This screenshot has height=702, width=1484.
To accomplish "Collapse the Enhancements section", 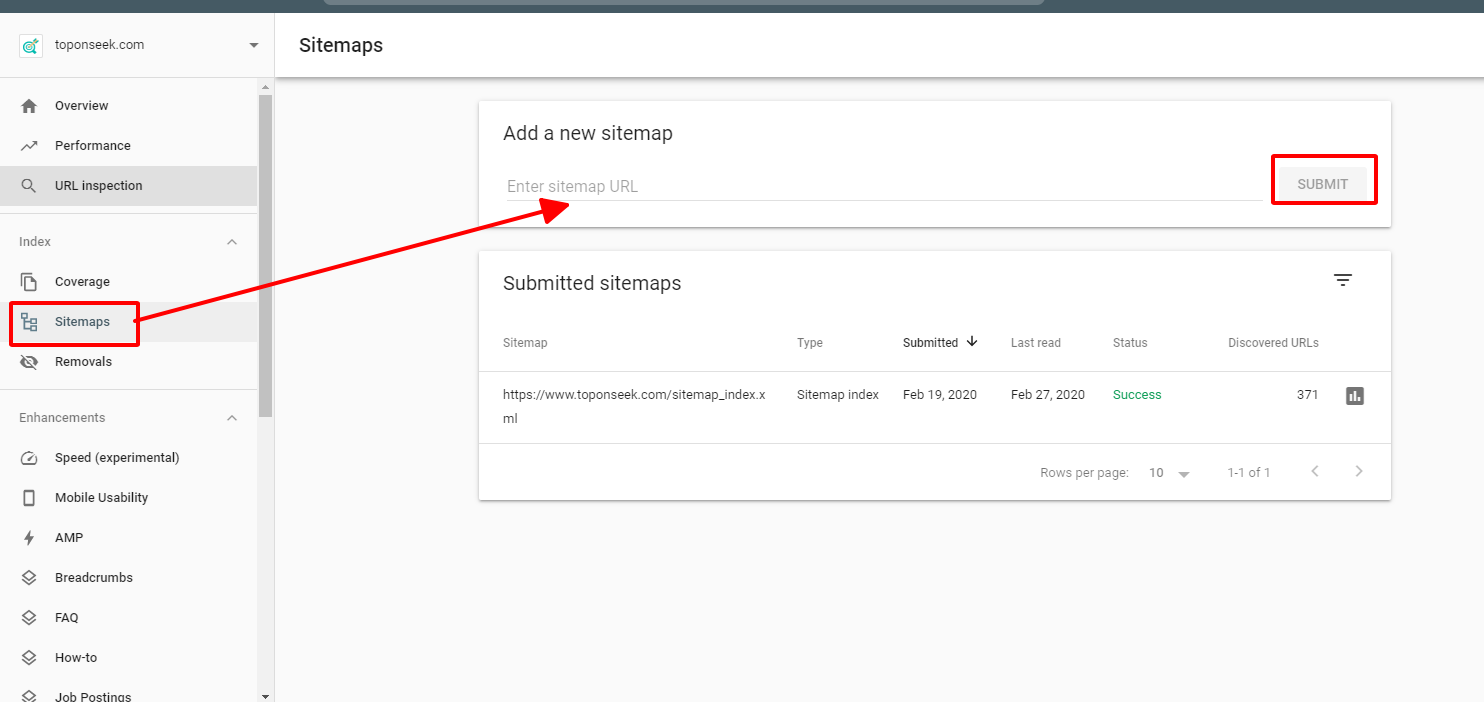I will (x=232, y=418).
